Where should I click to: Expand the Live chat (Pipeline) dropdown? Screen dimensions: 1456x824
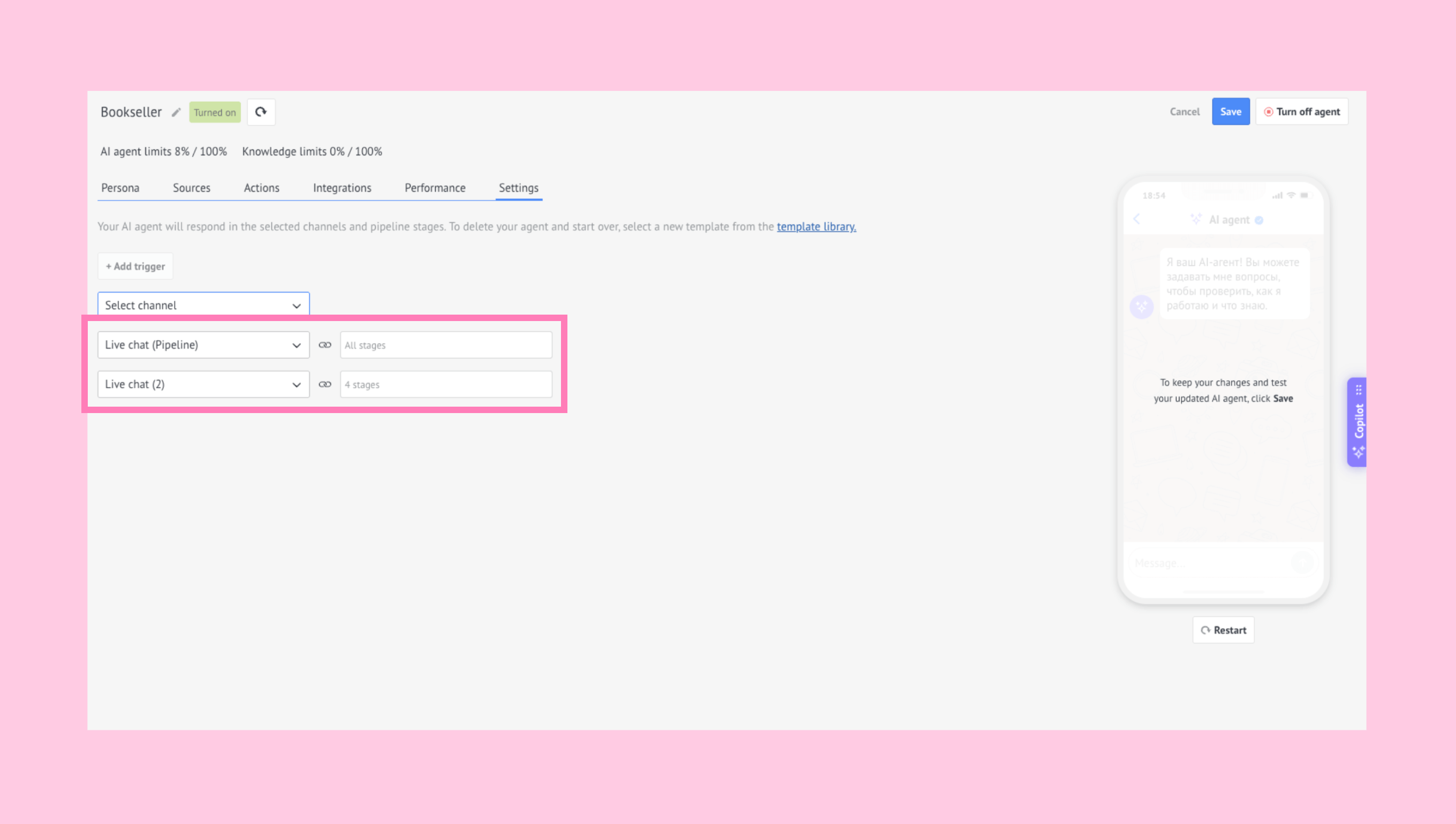203,345
